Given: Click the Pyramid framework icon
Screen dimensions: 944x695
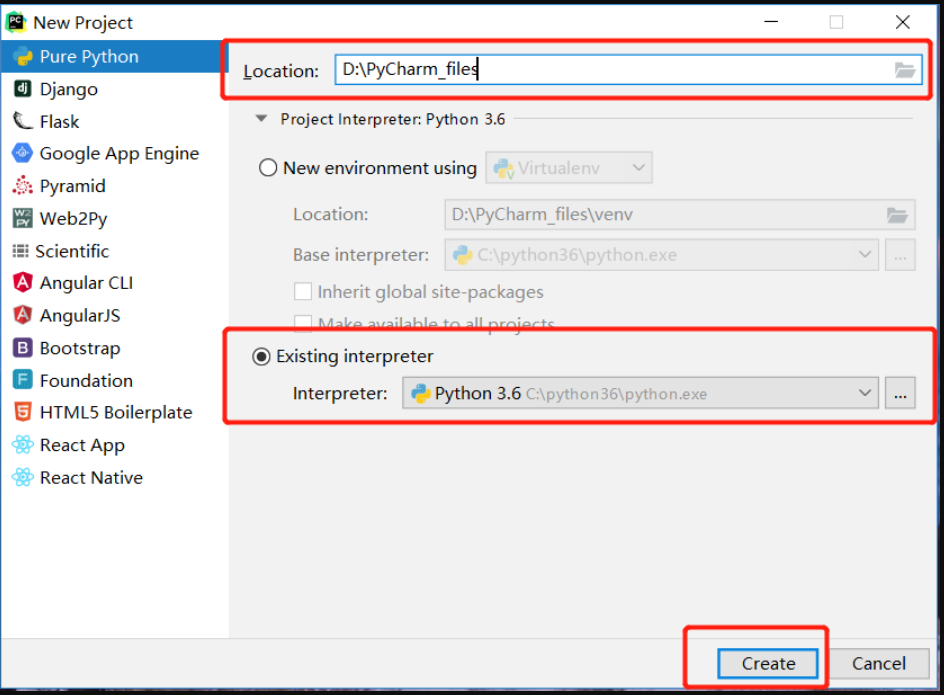Looking at the screenshot, I should click(22, 185).
